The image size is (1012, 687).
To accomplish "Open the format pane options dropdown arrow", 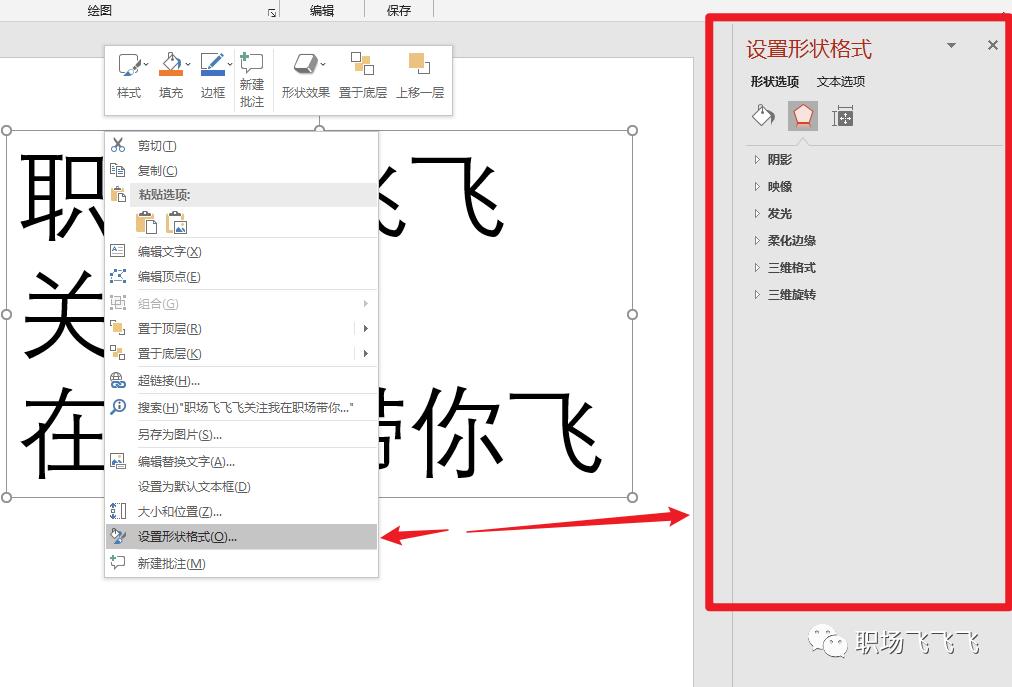I will tap(951, 46).
